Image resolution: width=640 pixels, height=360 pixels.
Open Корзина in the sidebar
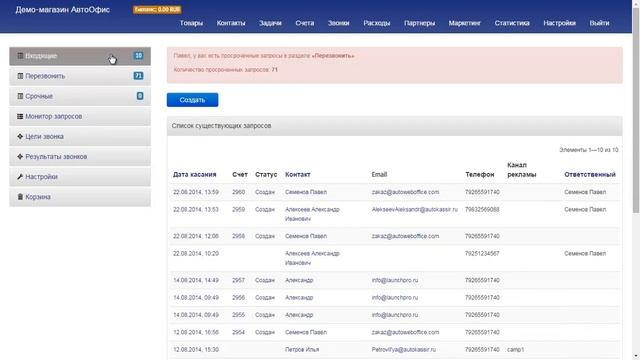[80, 197]
